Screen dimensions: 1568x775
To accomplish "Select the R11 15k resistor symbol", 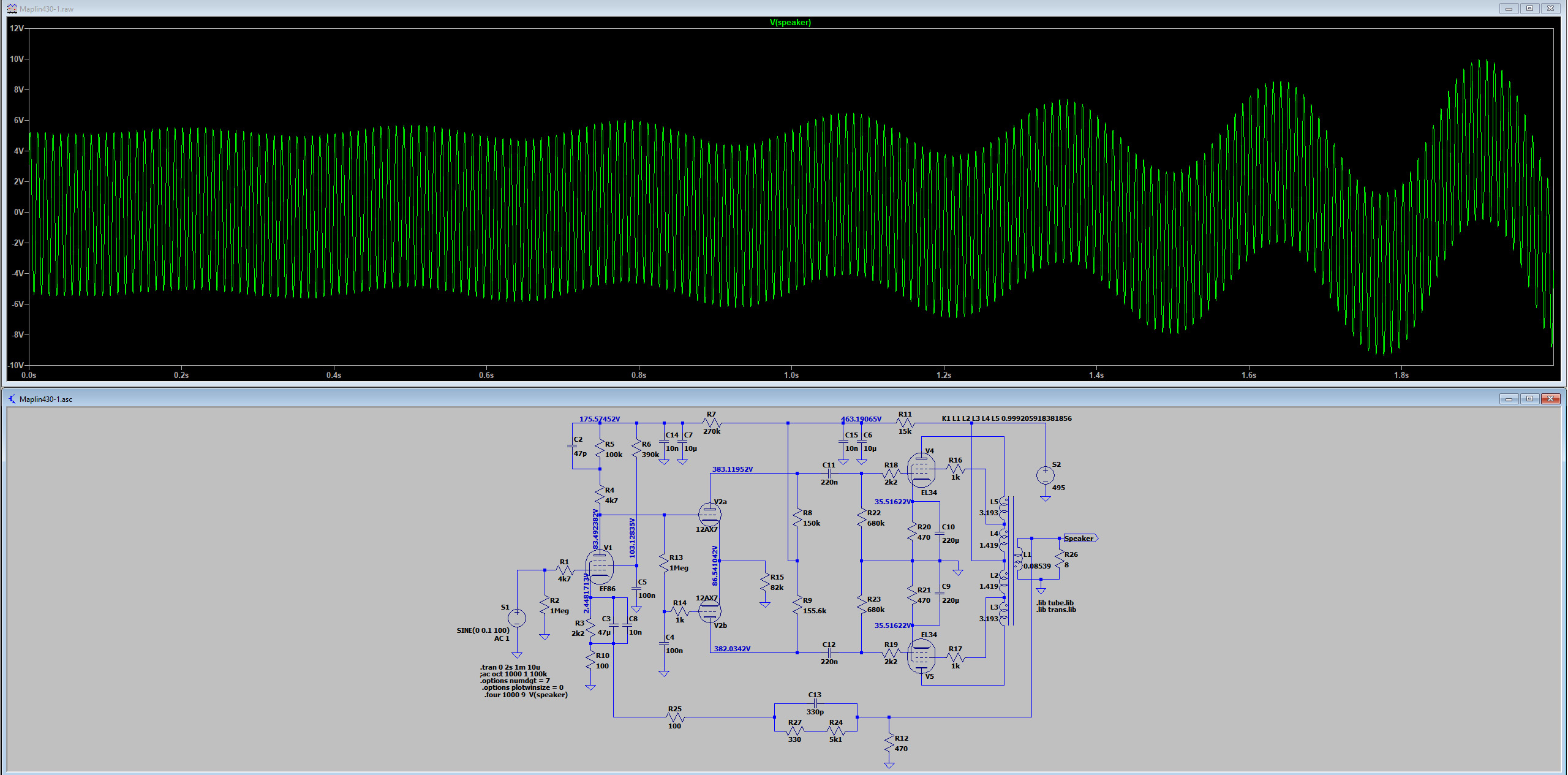I will (x=905, y=423).
